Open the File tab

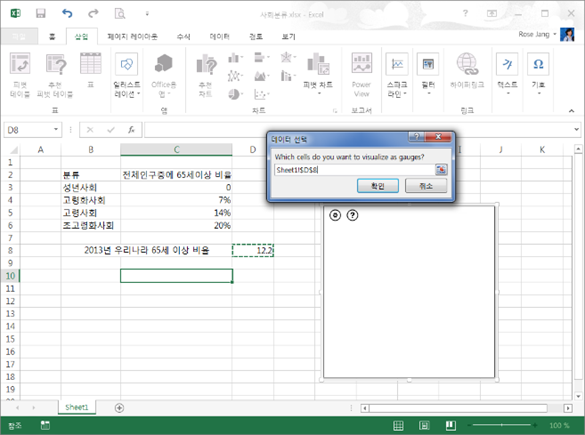19,36
